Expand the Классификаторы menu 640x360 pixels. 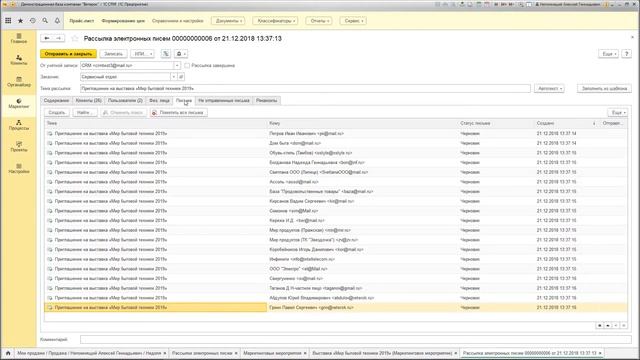[276, 21]
